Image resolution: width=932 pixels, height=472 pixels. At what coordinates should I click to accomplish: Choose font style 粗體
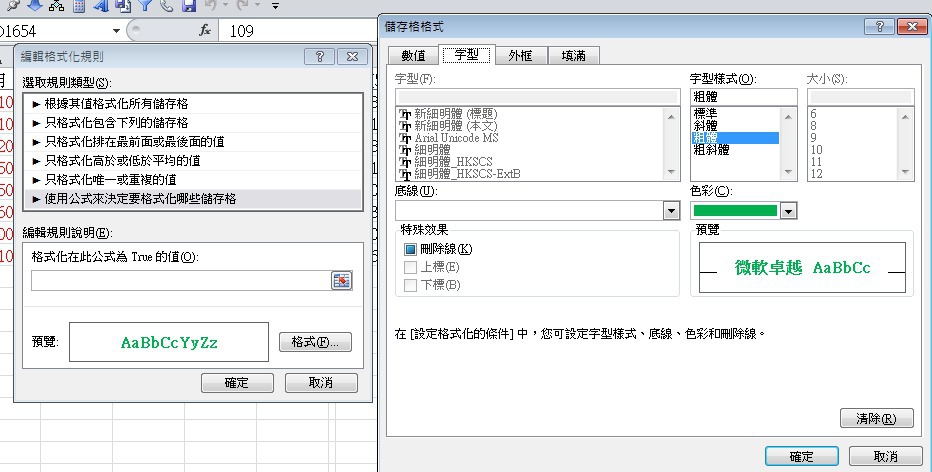pos(735,138)
